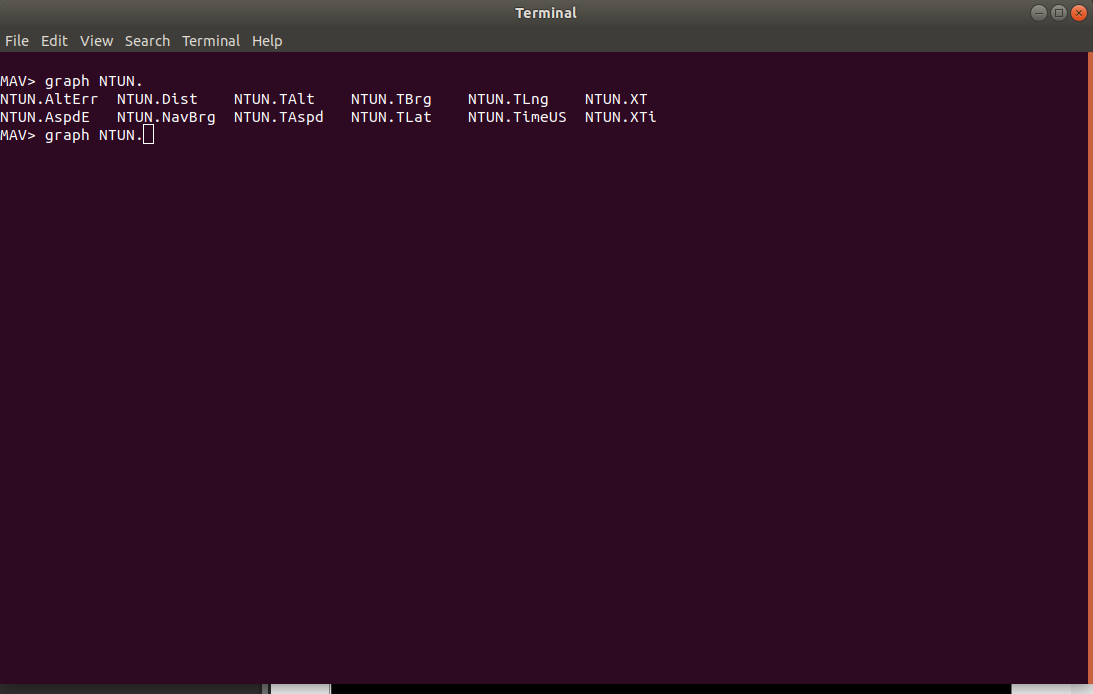Click the Terminal title bar text
The image size is (1093, 694).
546,13
